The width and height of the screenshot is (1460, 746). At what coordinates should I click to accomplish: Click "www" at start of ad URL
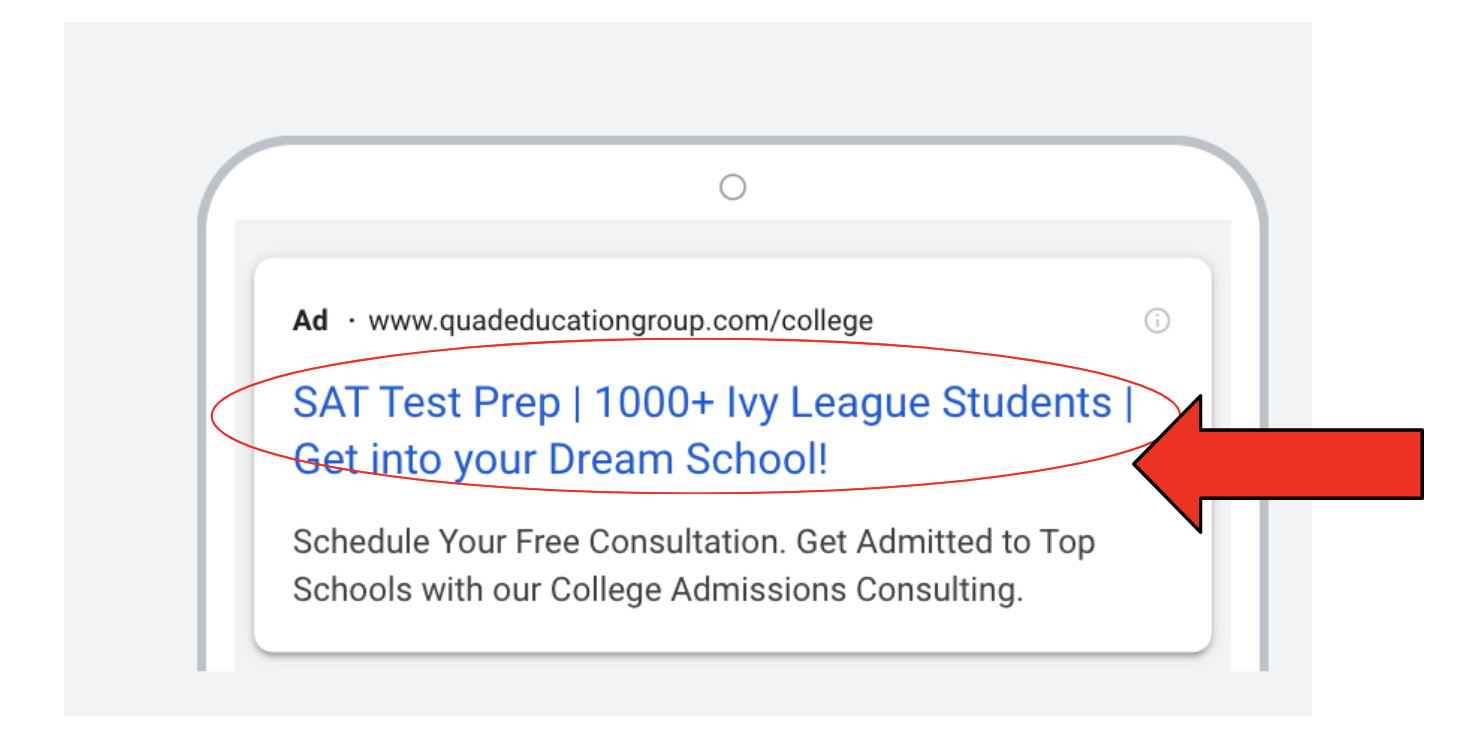coord(395,321)
